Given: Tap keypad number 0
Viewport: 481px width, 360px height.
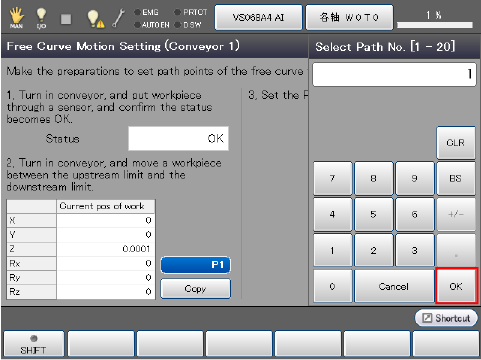Looking at the screenshot, I should pyautogui.click(x=332, y=286).
